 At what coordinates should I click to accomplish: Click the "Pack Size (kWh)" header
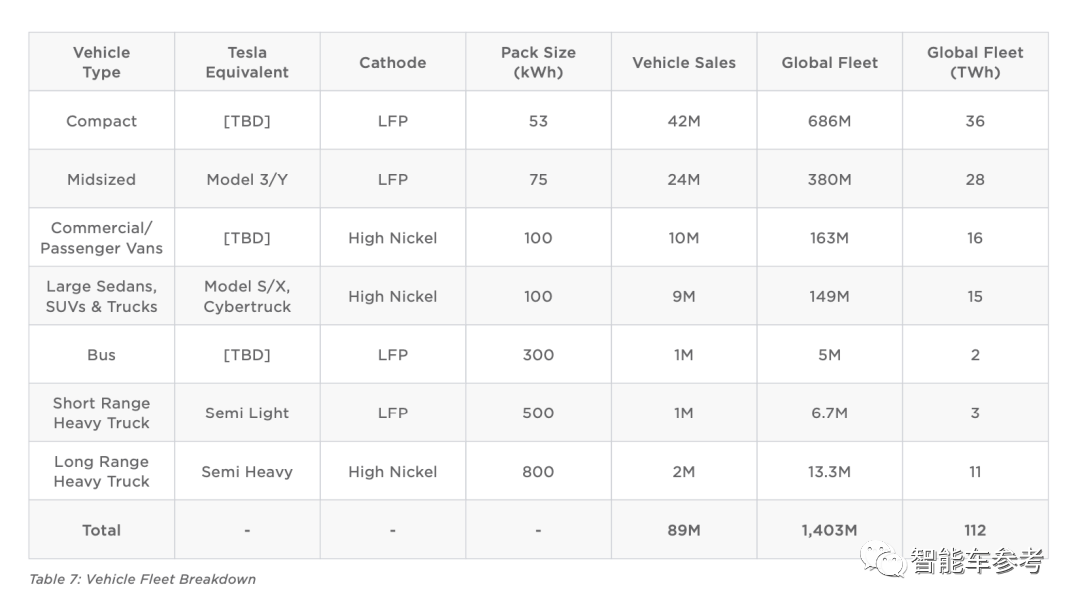[x=538, y=62]
